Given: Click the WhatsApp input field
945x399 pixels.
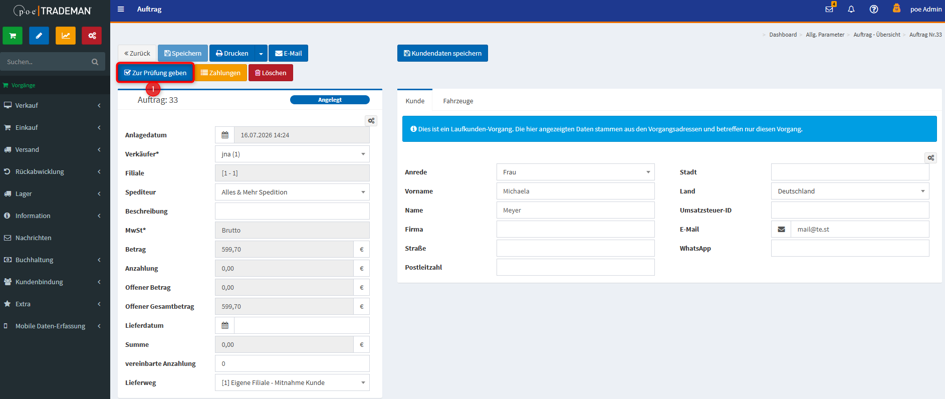Looking at the screenshot, I should tap(850, 248).
